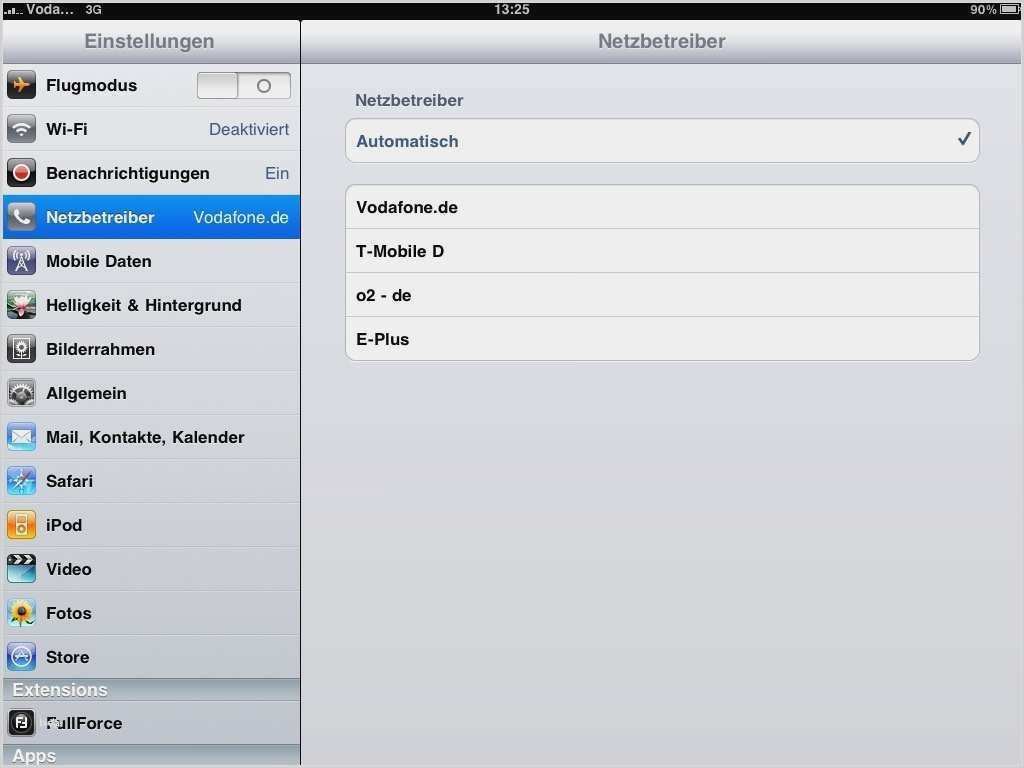This screenshot has width=1024, height=768.
Task: Open the Video settings entry
Action: (152, 569)
